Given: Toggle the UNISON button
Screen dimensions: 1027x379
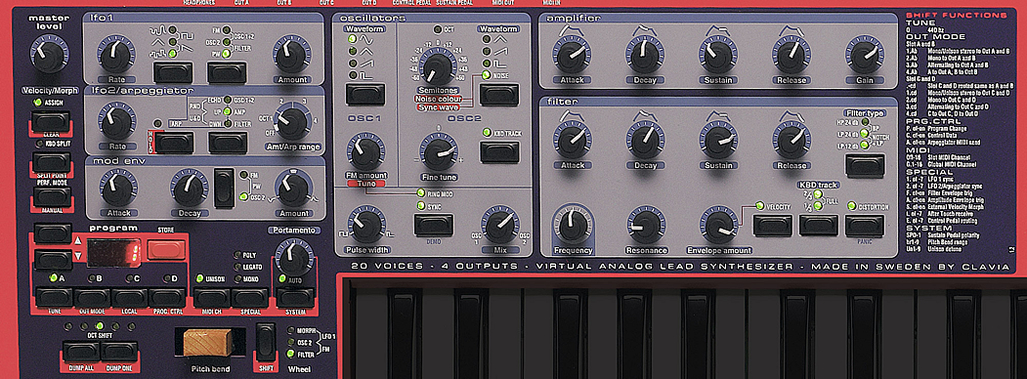Looking at the screenshot, I should pyautogui.click(x=212, y=297).
